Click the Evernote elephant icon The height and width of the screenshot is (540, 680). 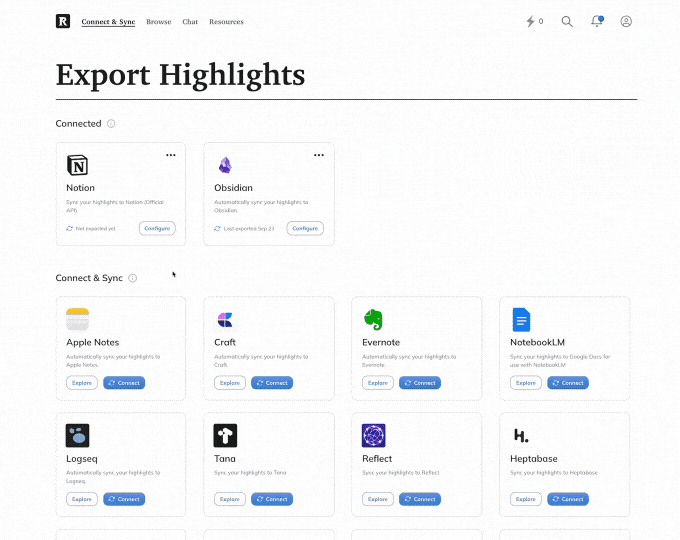point(373,320)
